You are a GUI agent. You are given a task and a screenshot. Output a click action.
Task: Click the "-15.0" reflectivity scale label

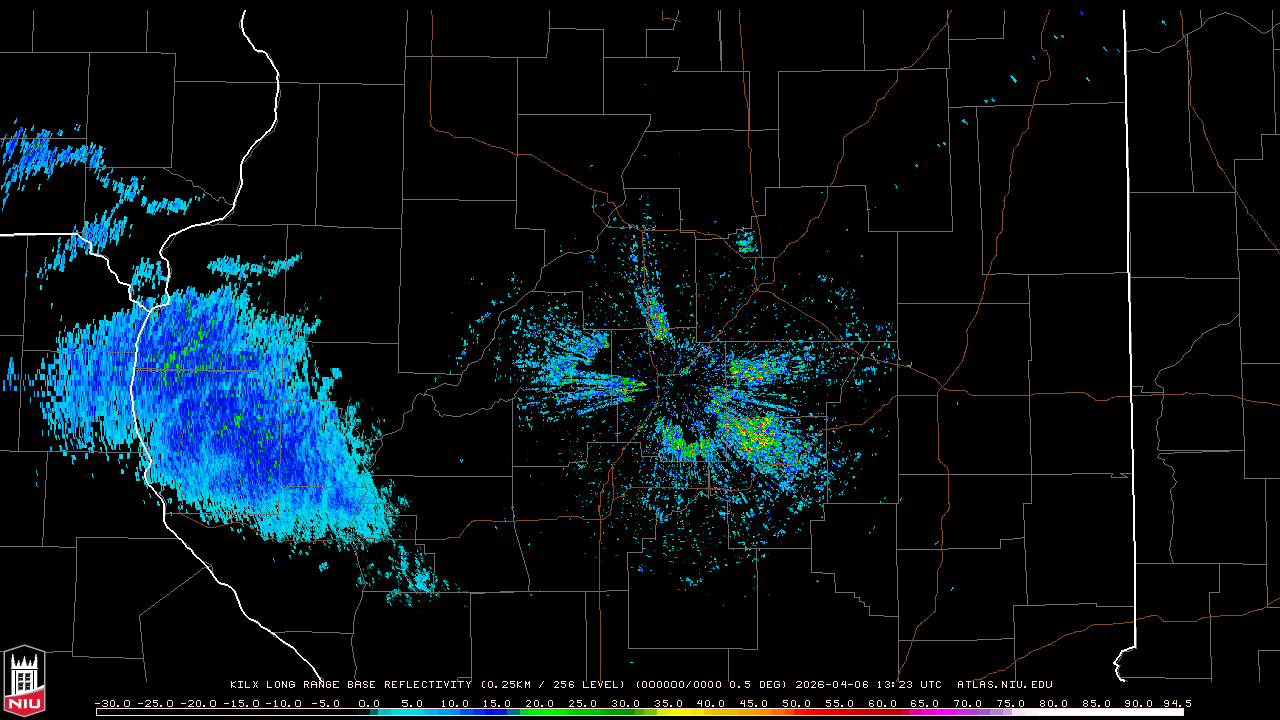point(241,703)
